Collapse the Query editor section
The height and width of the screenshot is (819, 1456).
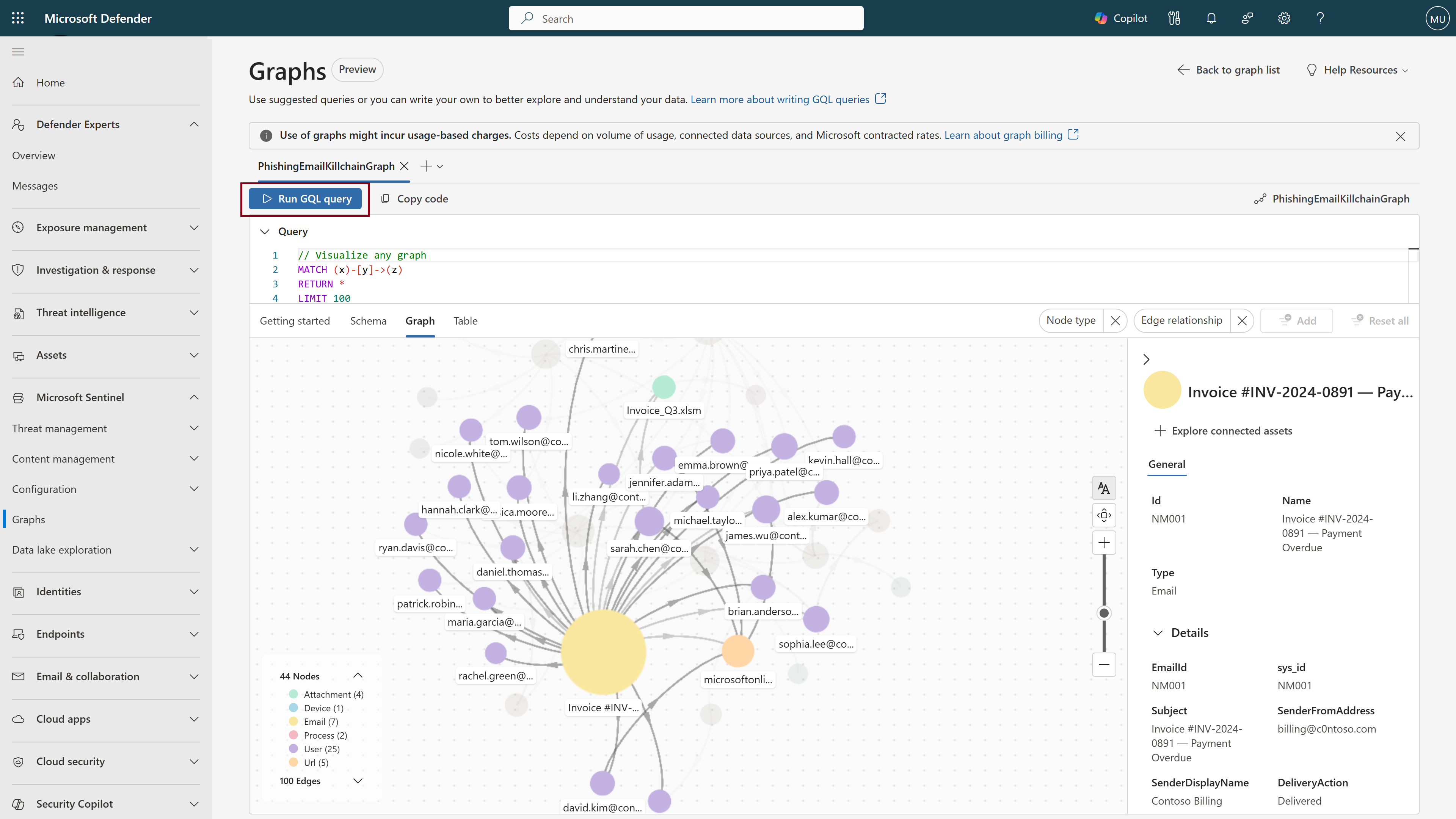click(x=265, y=232)
